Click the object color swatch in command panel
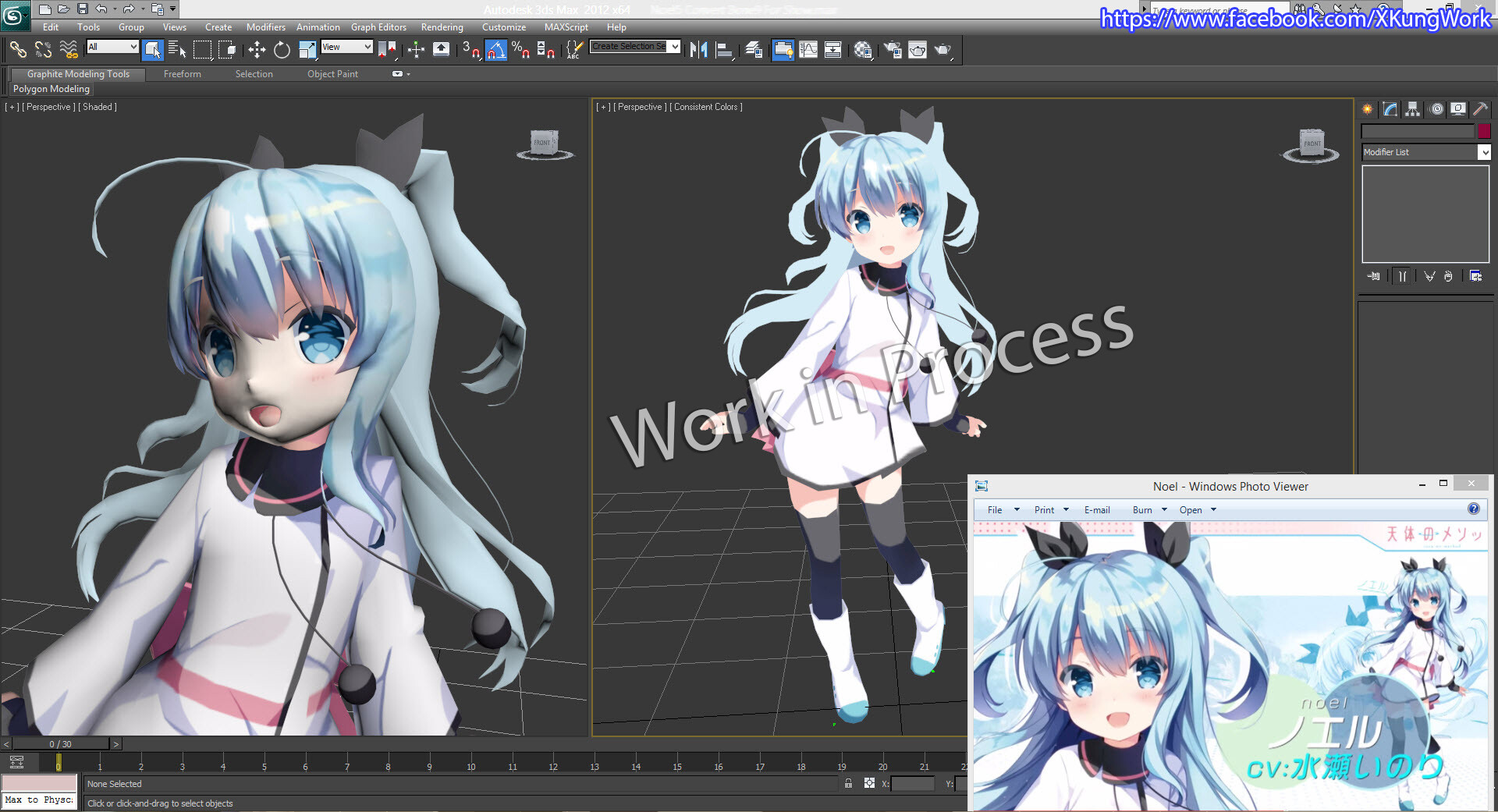This screenshot has width=1498, height=812. 1484,131
